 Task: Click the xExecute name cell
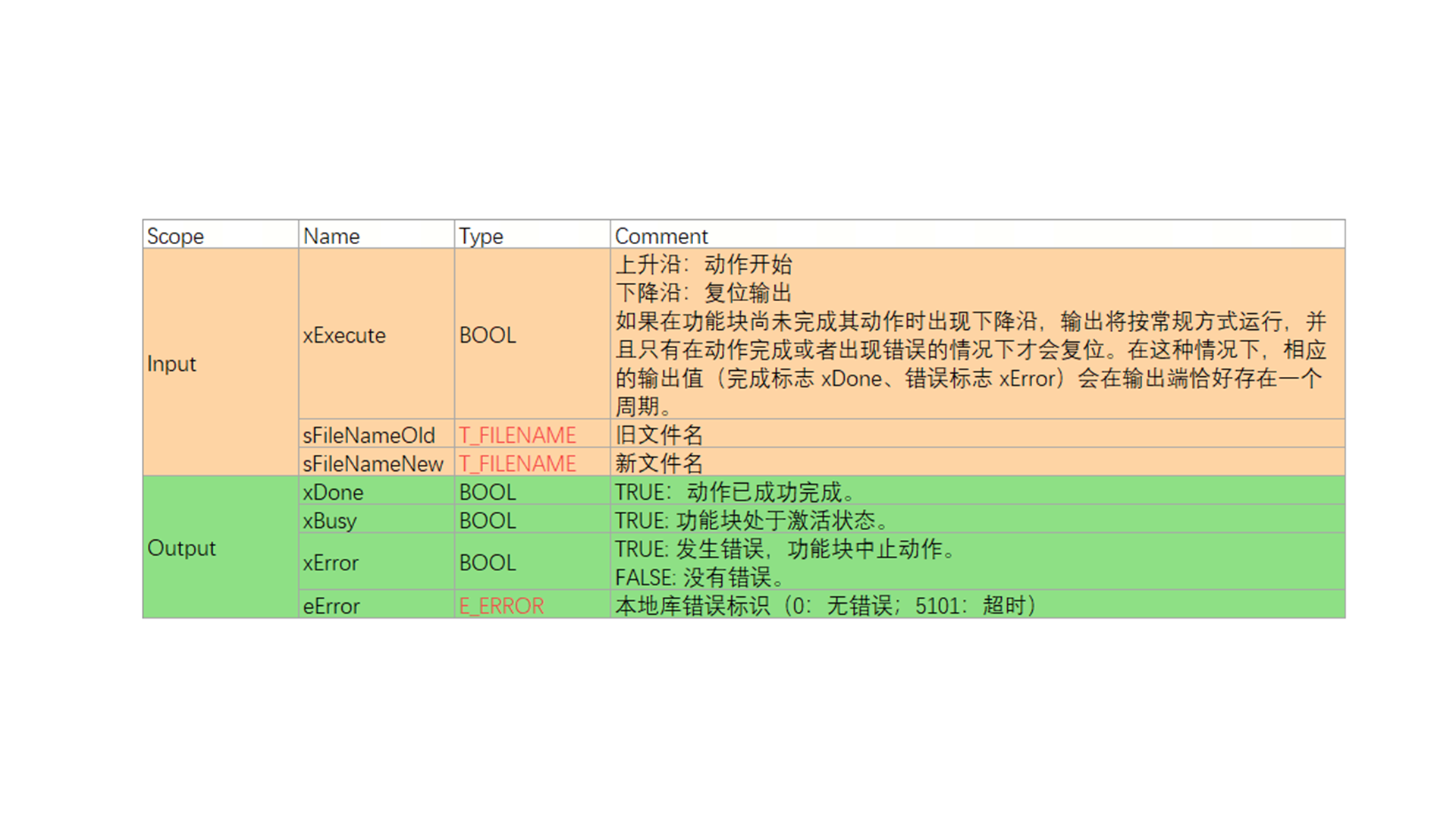tap(344, 335)
